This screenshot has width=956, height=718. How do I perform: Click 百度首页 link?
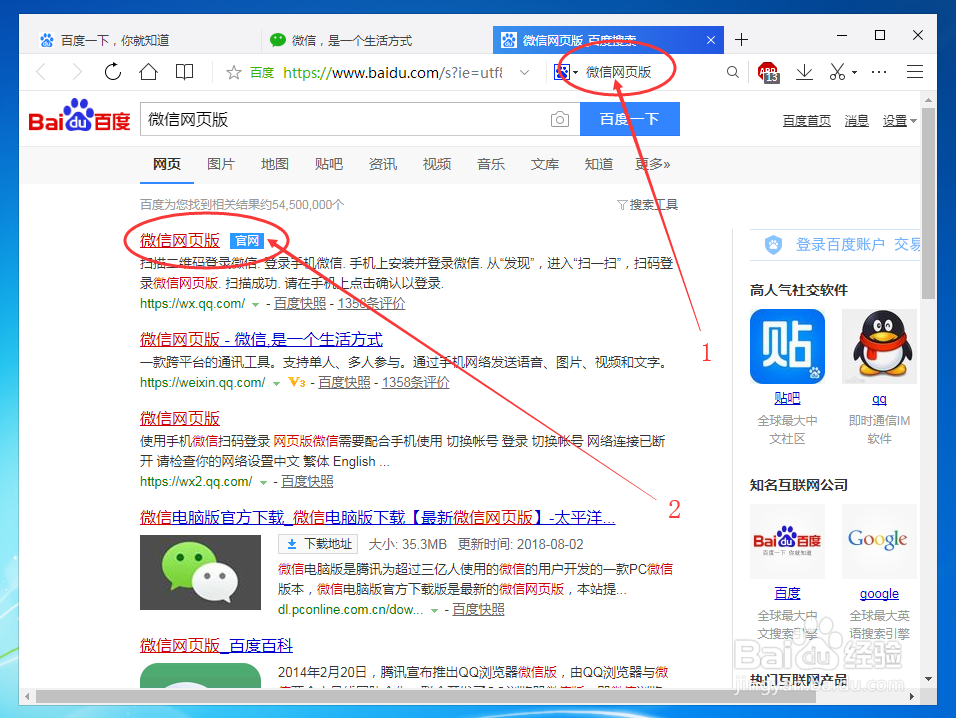[x=807, y=121]
